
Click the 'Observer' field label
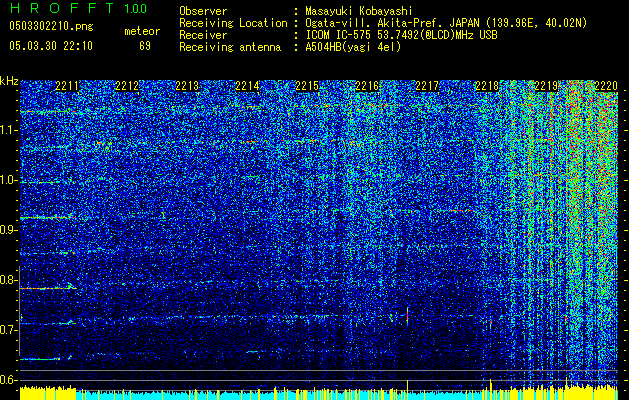tap(203, 11)
